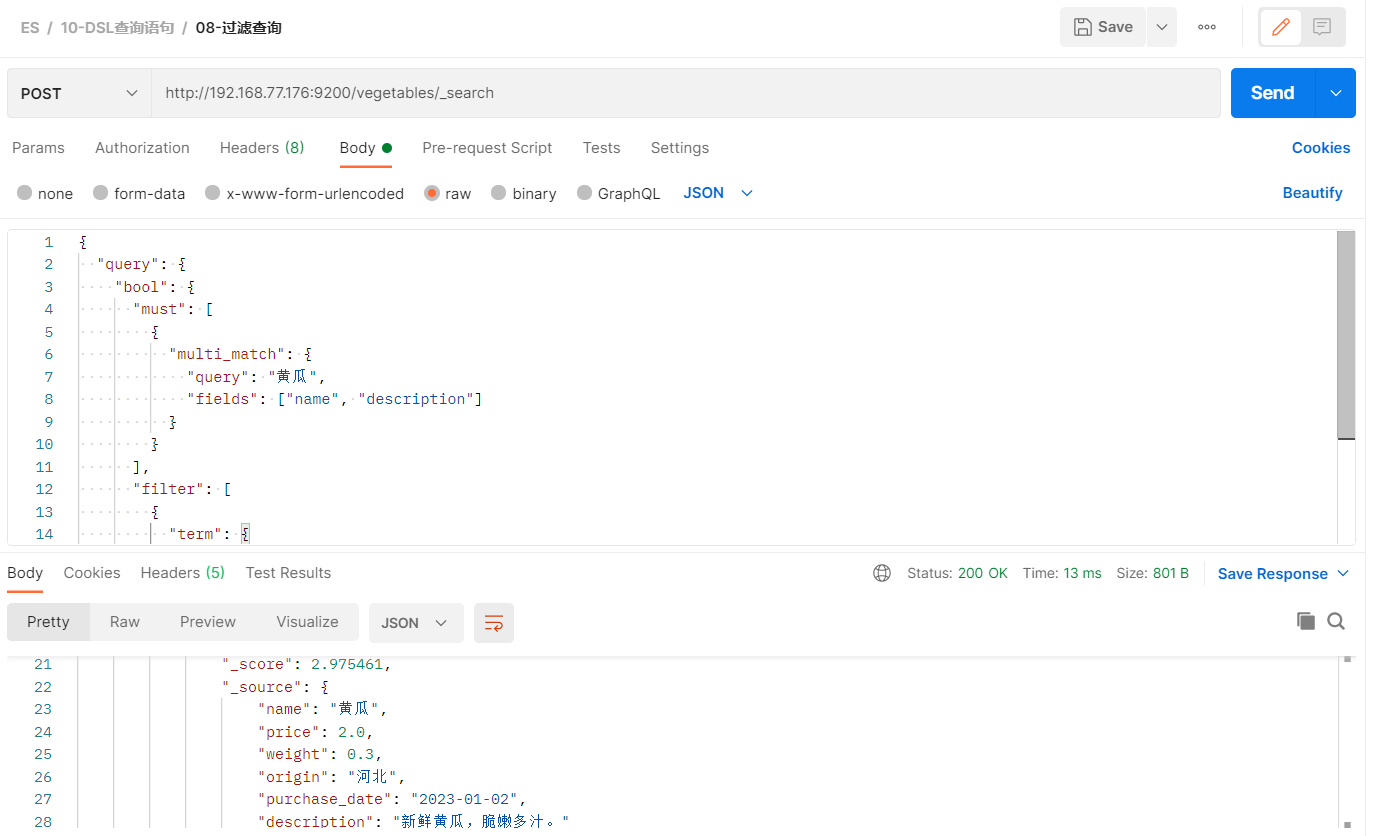
Task: Open the Headers (8) request tab
Action: [x=262, y=148]
